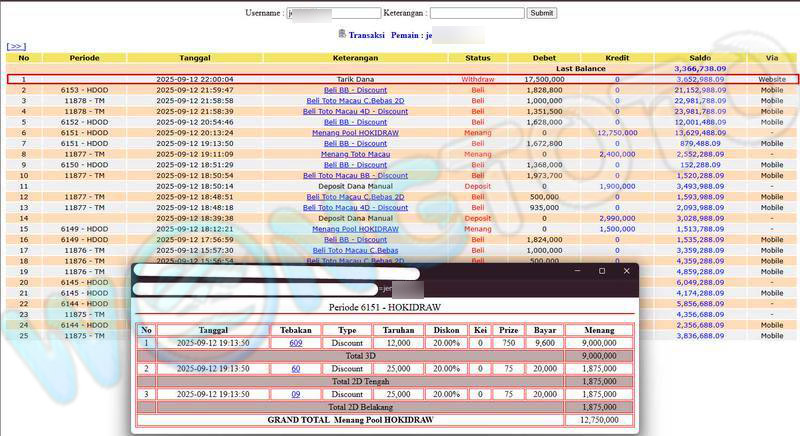Open Menang Pool HOKIDRAW at 20:13:24
The width and height of the screenshot is (800, 436).
pyautogui.click(x=355, y=133)
